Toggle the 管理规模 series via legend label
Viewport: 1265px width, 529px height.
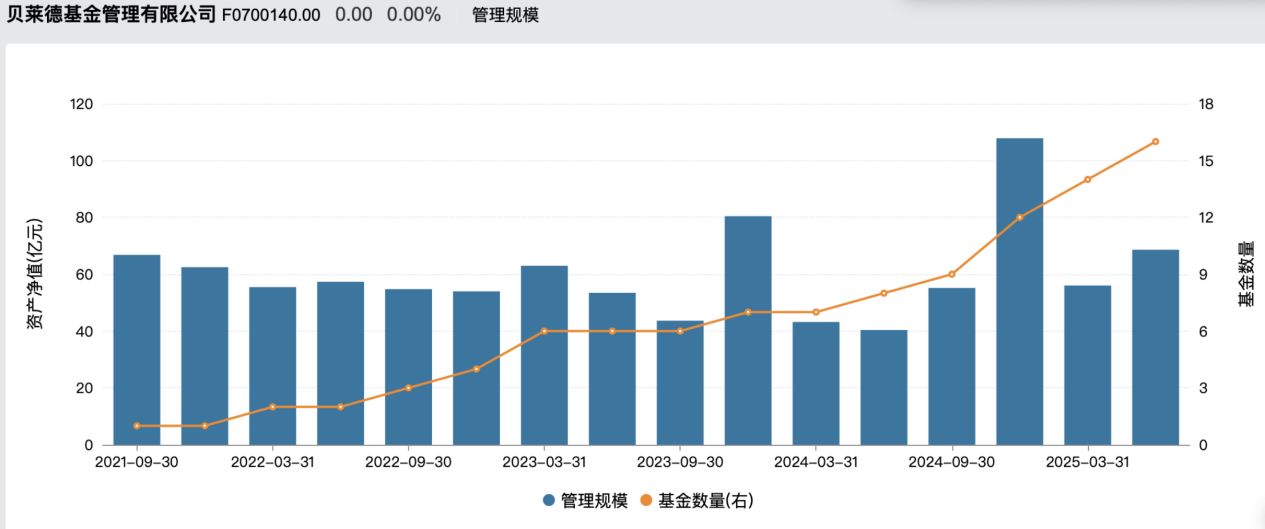click(594, 500)
